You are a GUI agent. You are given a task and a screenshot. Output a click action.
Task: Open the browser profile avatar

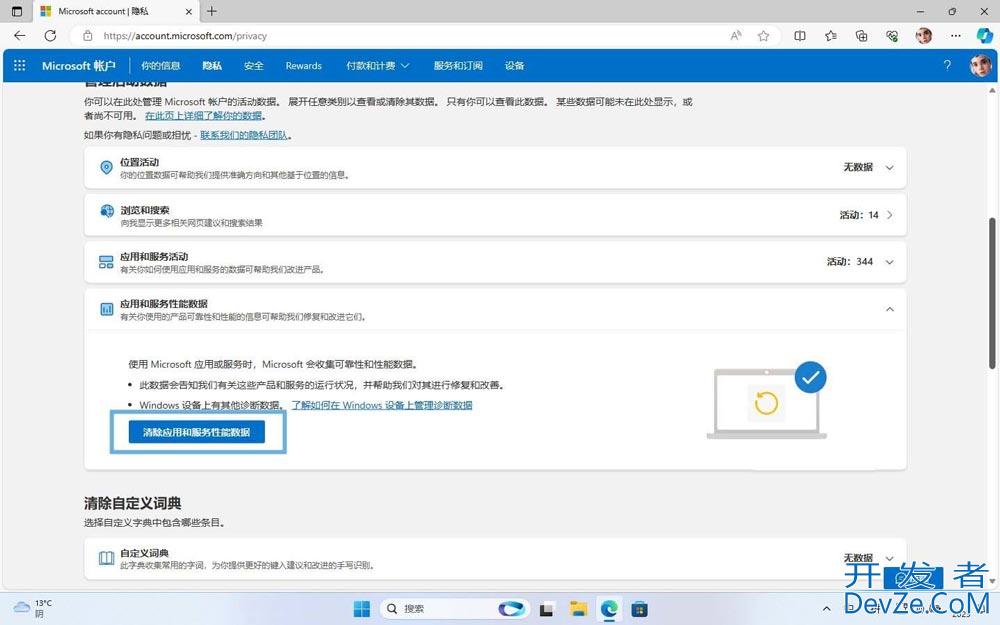(923, 36)
